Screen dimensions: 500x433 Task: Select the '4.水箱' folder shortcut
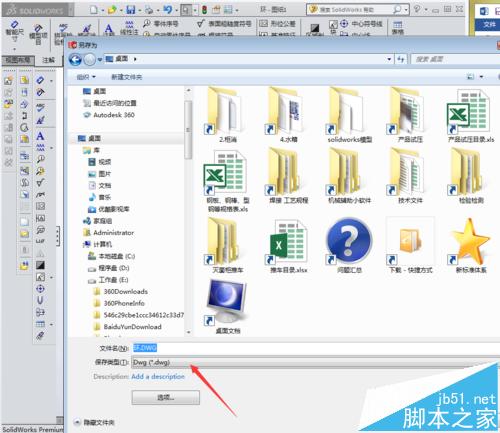(x=288, y=115)
